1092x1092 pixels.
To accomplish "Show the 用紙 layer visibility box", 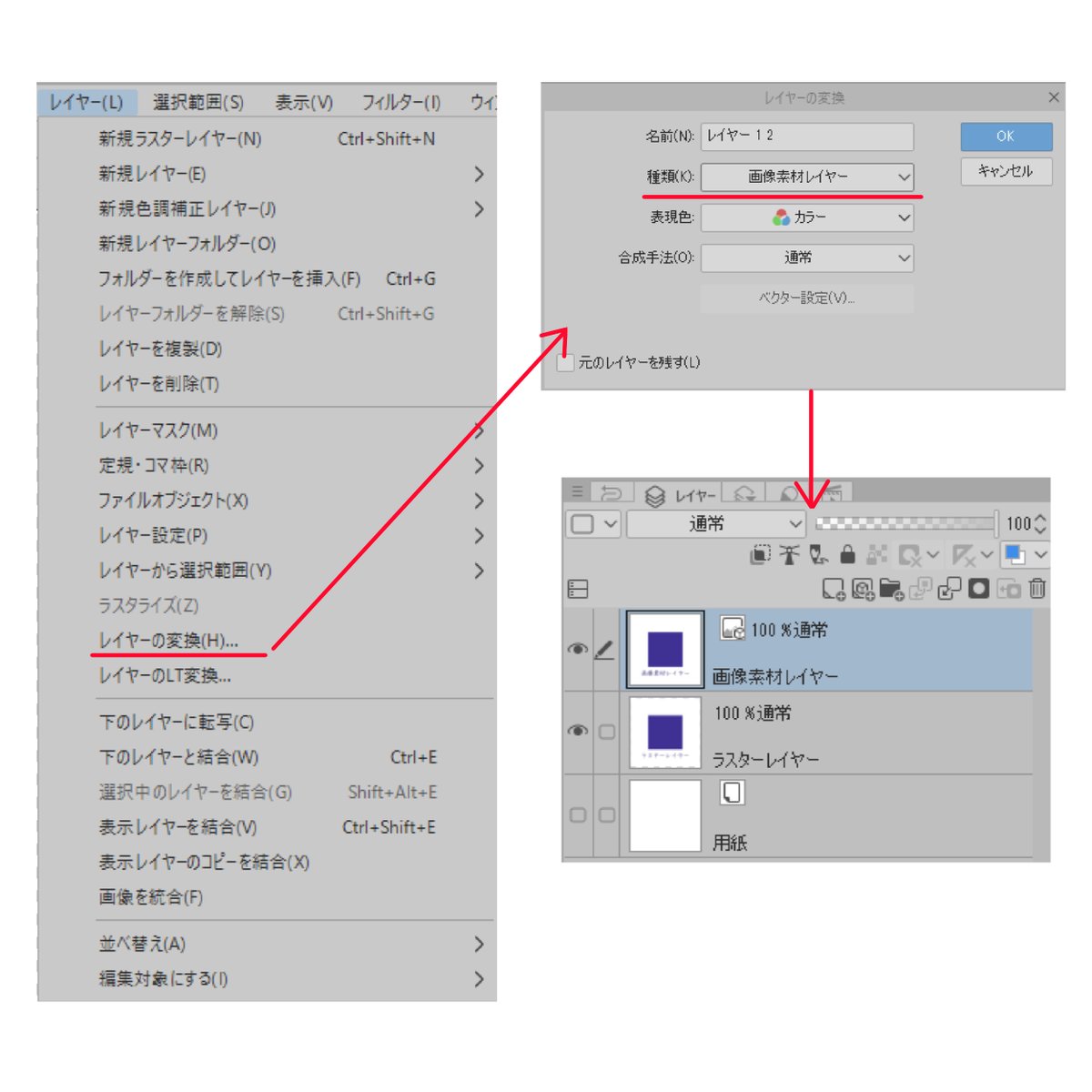I will 577,814.
